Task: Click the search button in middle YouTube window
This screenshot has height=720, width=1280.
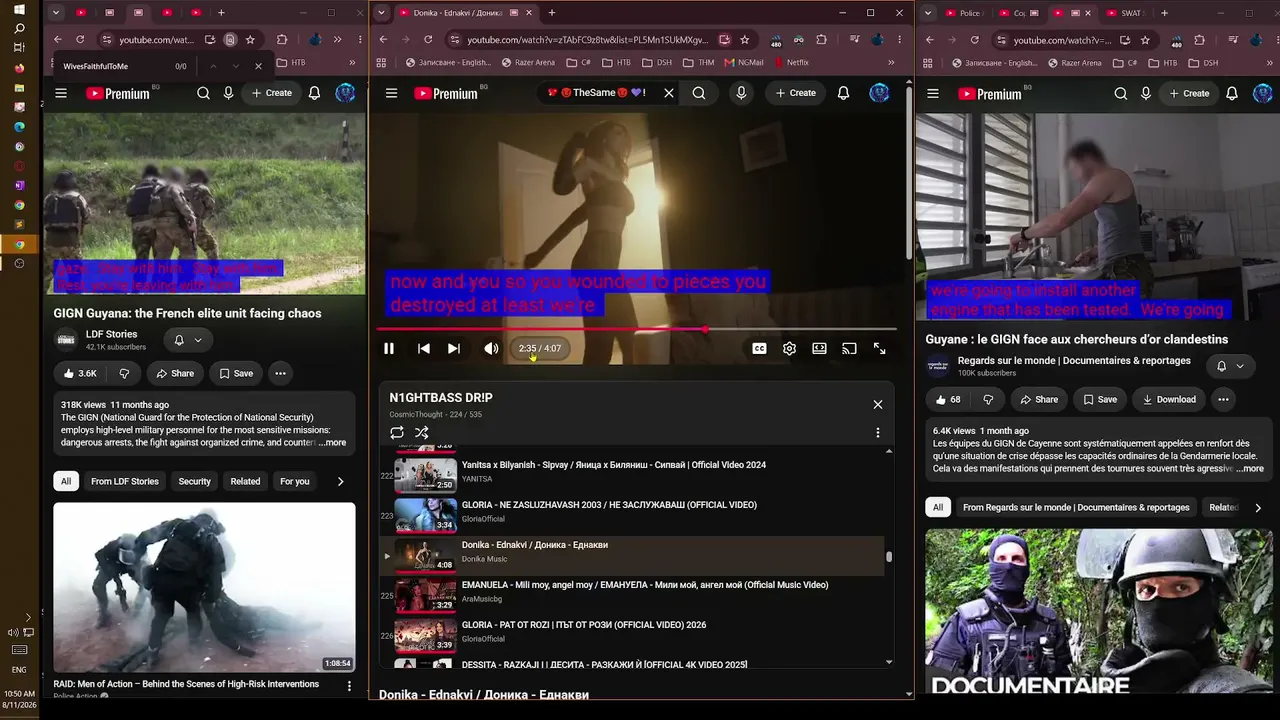Action: pos(699,93)
